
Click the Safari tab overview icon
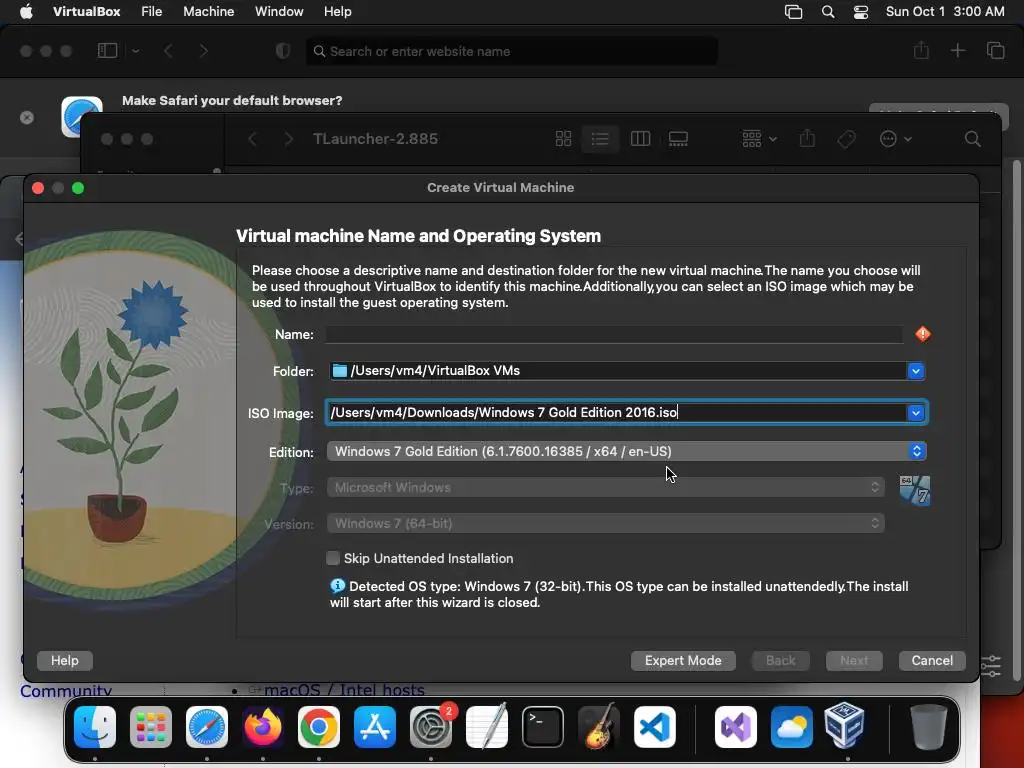tap(995, 50)
